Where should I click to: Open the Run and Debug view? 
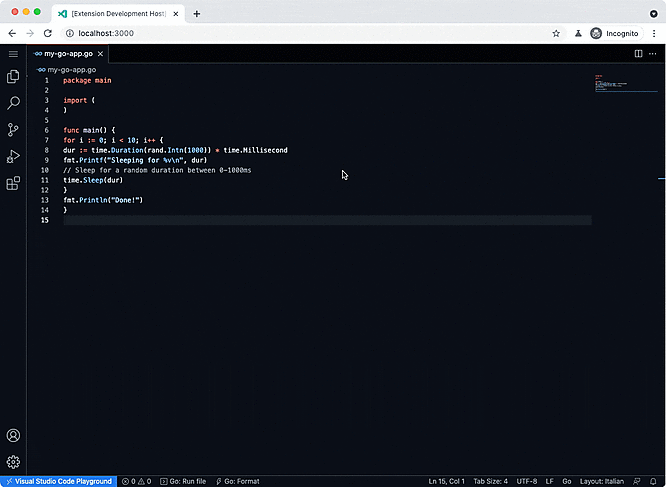pos(13,156)
